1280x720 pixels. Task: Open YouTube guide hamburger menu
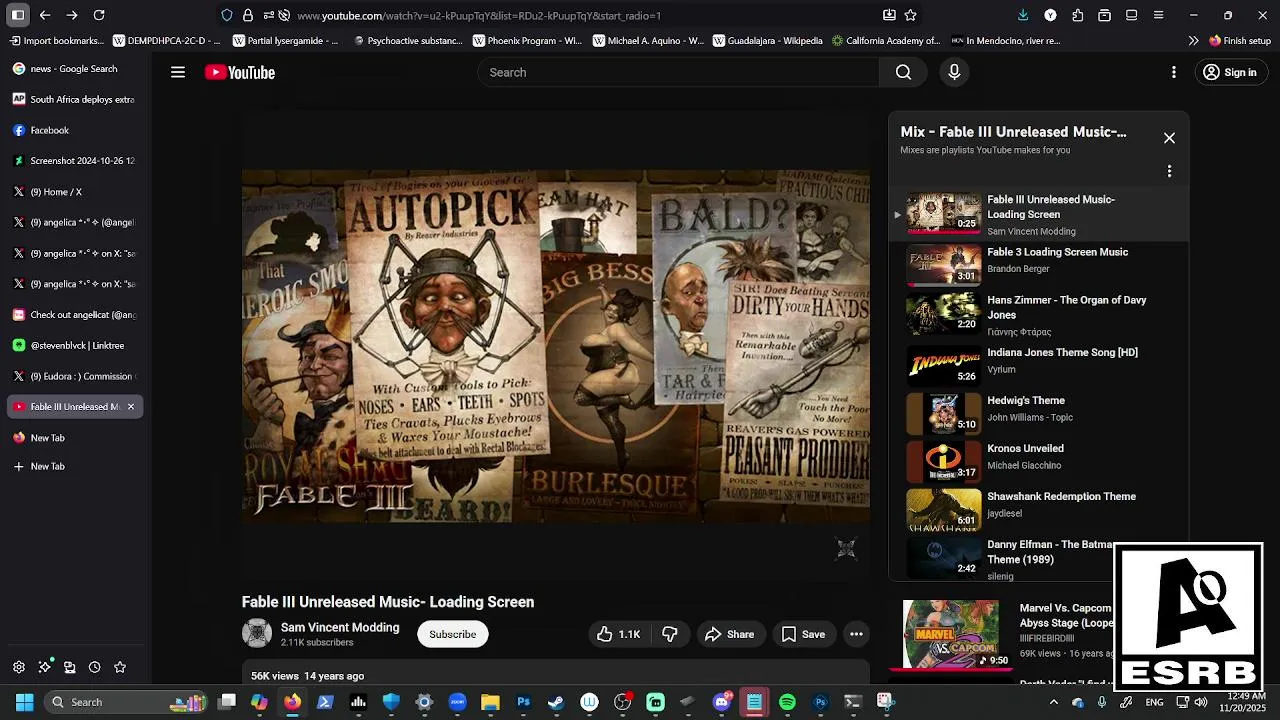178,72
